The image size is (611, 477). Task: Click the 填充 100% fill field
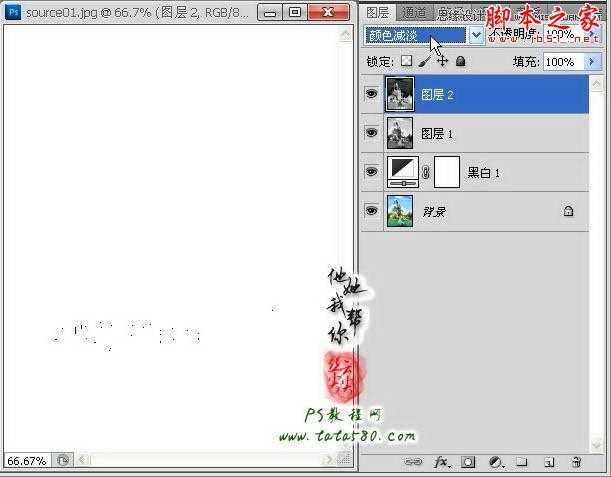point(563,62)
